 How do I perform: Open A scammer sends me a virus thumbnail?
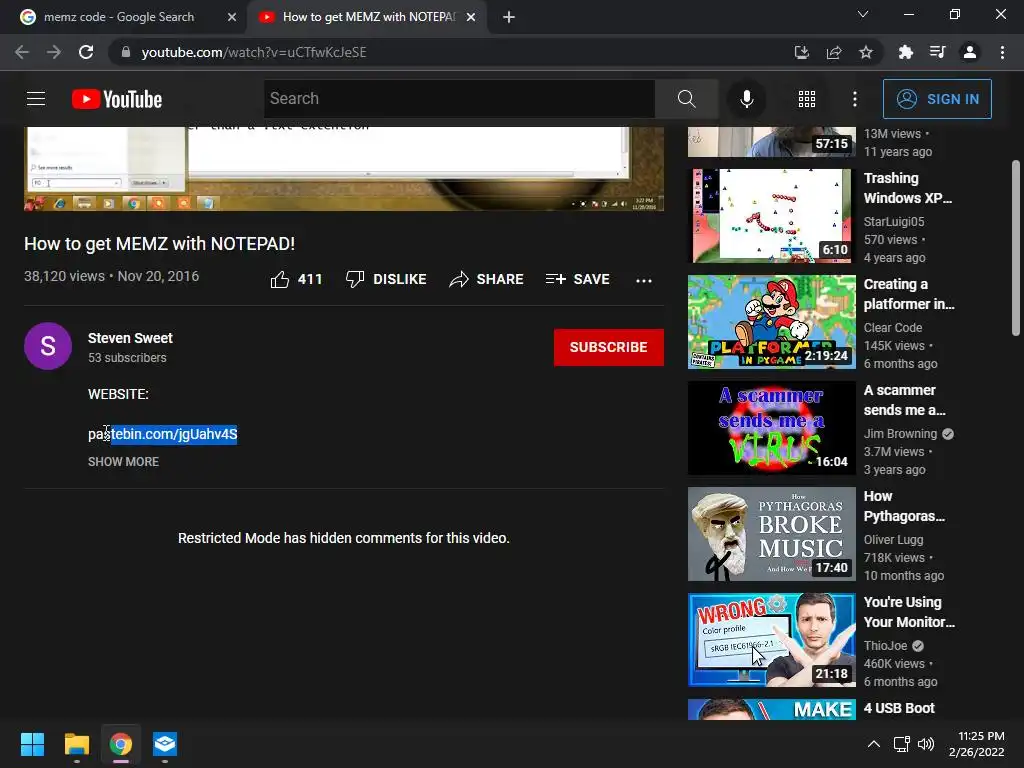[x=771, y=428]
